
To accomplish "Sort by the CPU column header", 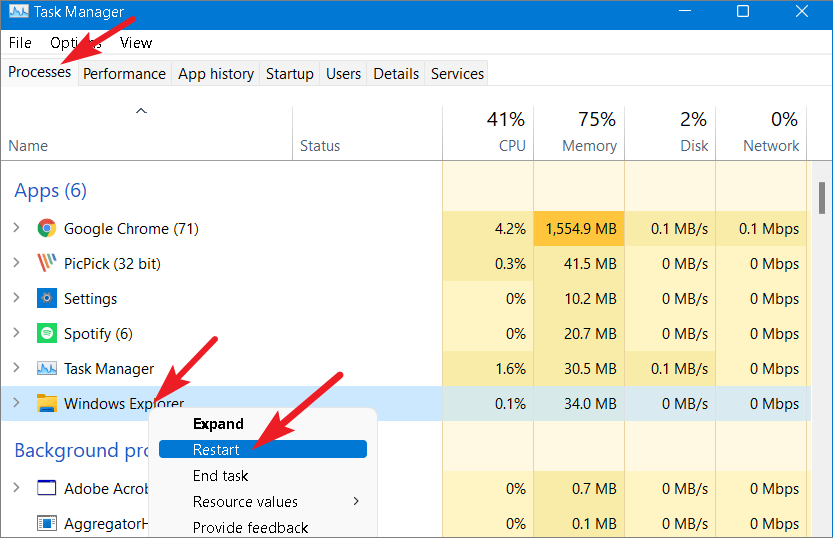I will (x=488, y=133).
